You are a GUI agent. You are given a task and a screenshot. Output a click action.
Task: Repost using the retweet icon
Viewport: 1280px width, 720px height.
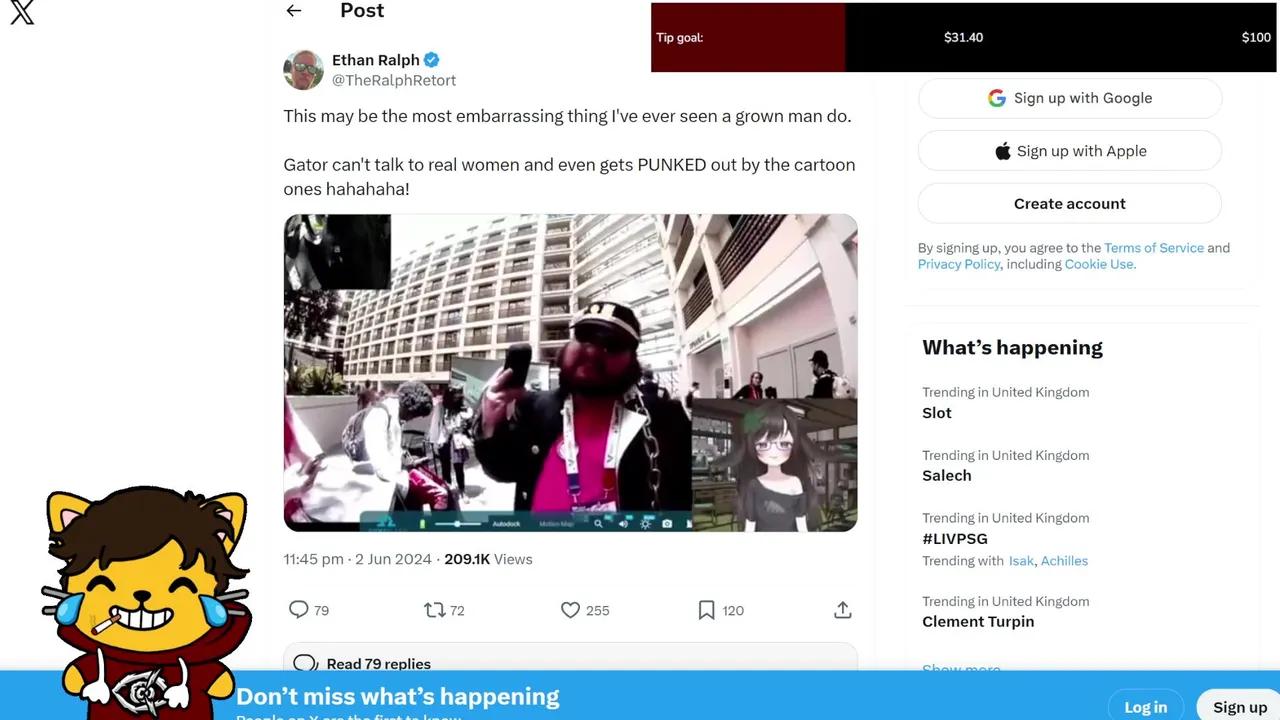[434, 610]
